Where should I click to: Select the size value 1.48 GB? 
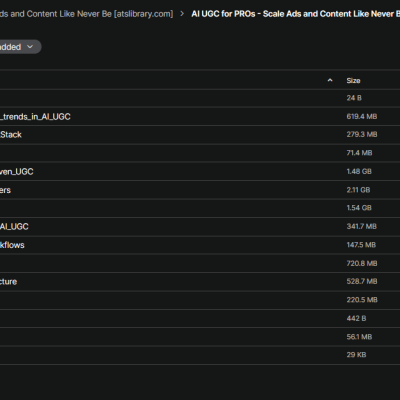point(359,171)
